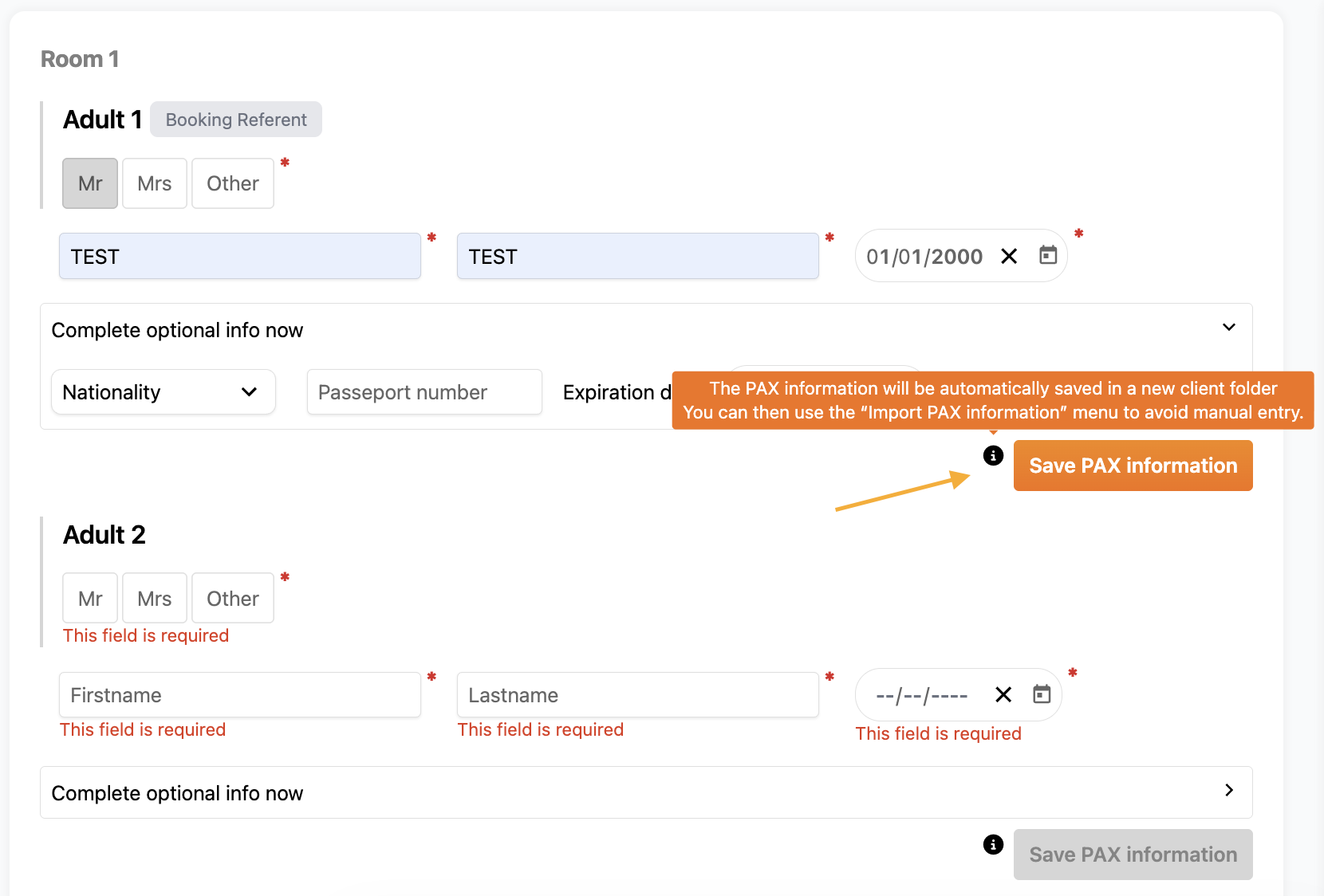Choose Other title for Adult 1
This screenshot has height=896, width=1324.
[232, 183]
